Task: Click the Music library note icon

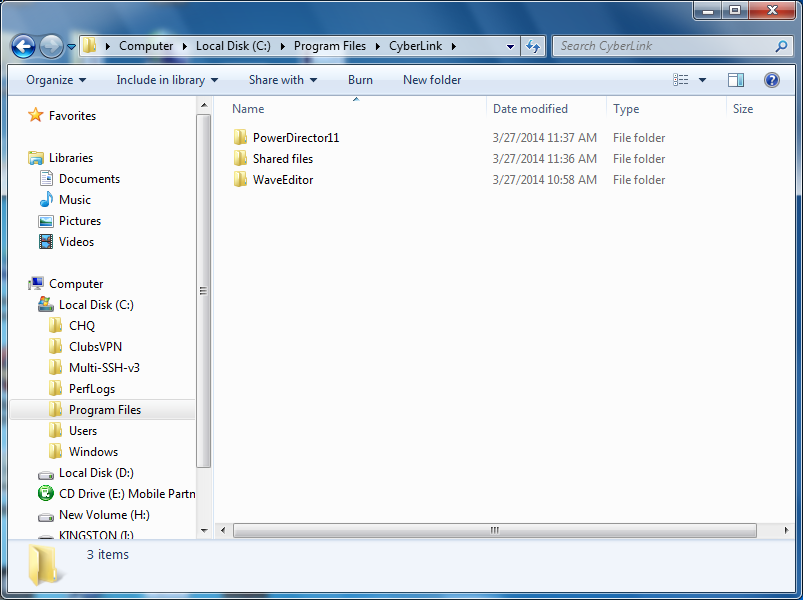Action: pos(46,199)
